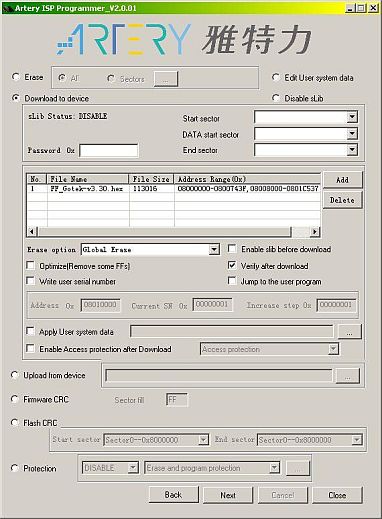This screenshot has height=519, width=382.
Task: Open Protection settings browse button
Action: pyautogui.click(x=298, y=468)
